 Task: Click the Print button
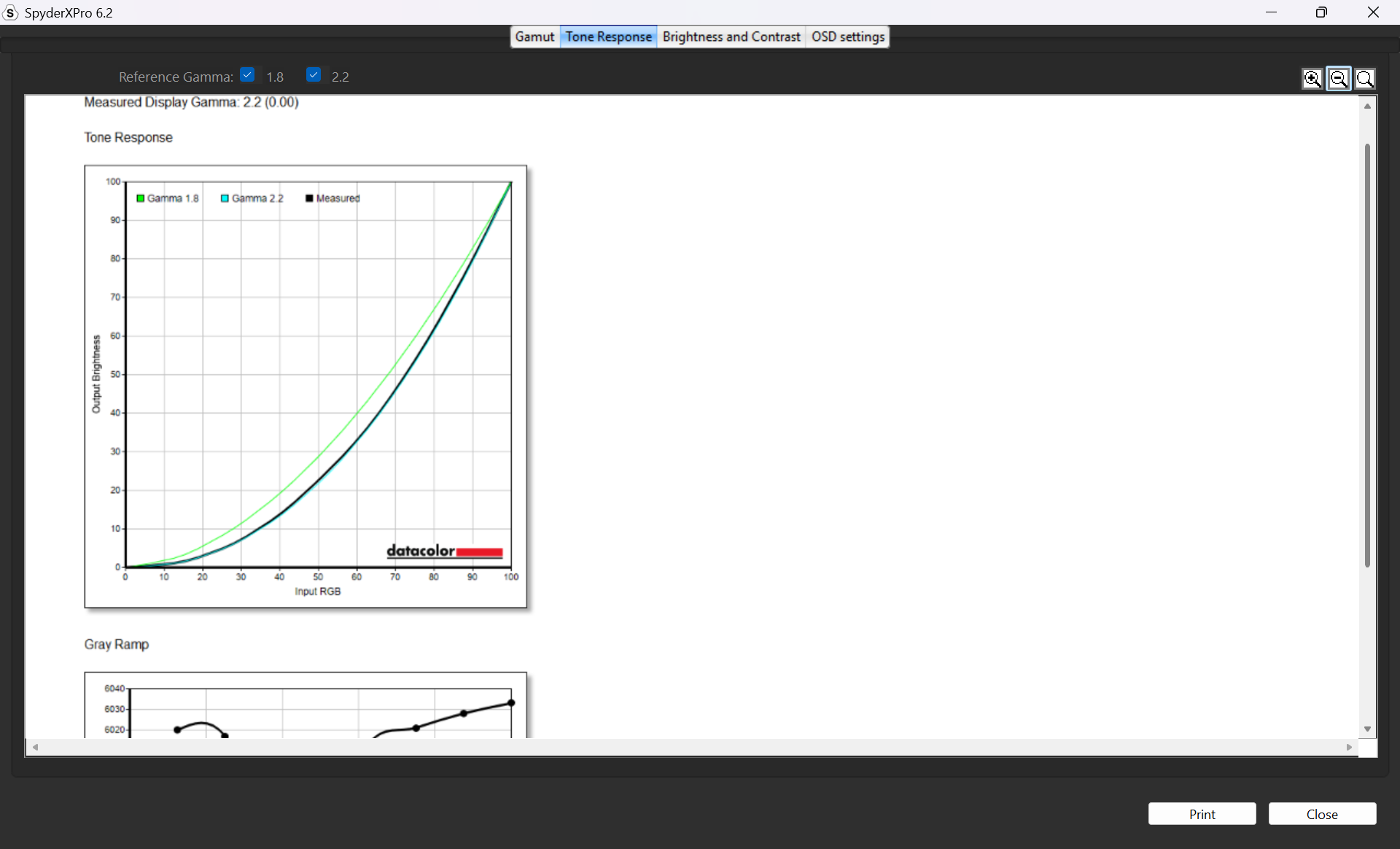tap(1202, 814)
